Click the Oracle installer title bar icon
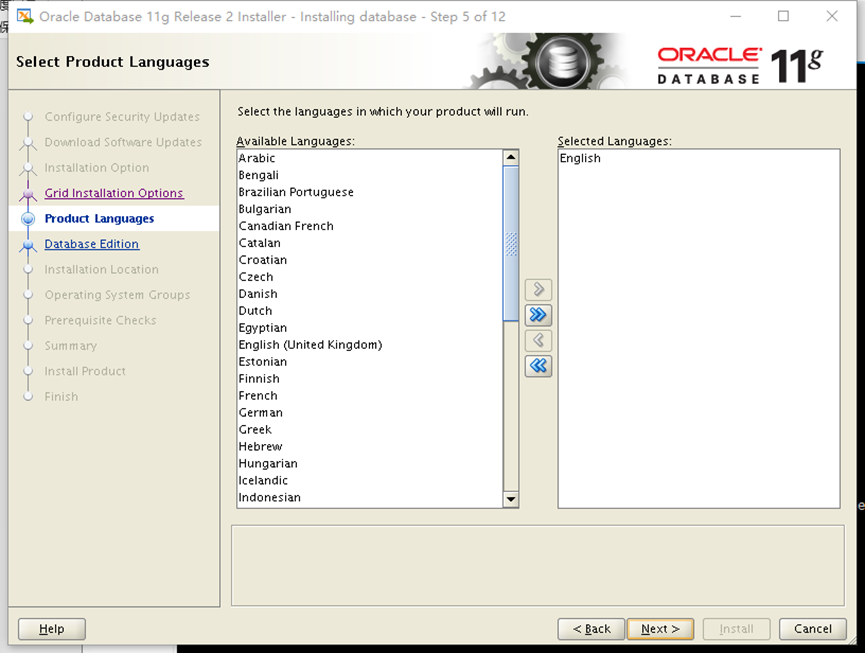Screen dimensions: 865x653 pos(25,17)
